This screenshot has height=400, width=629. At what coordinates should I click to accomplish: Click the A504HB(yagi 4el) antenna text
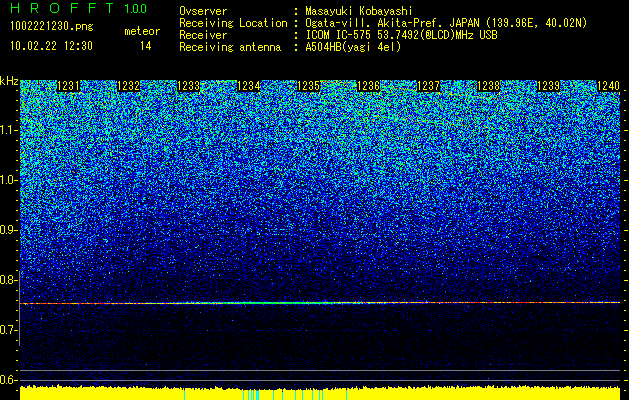(353, 47)
